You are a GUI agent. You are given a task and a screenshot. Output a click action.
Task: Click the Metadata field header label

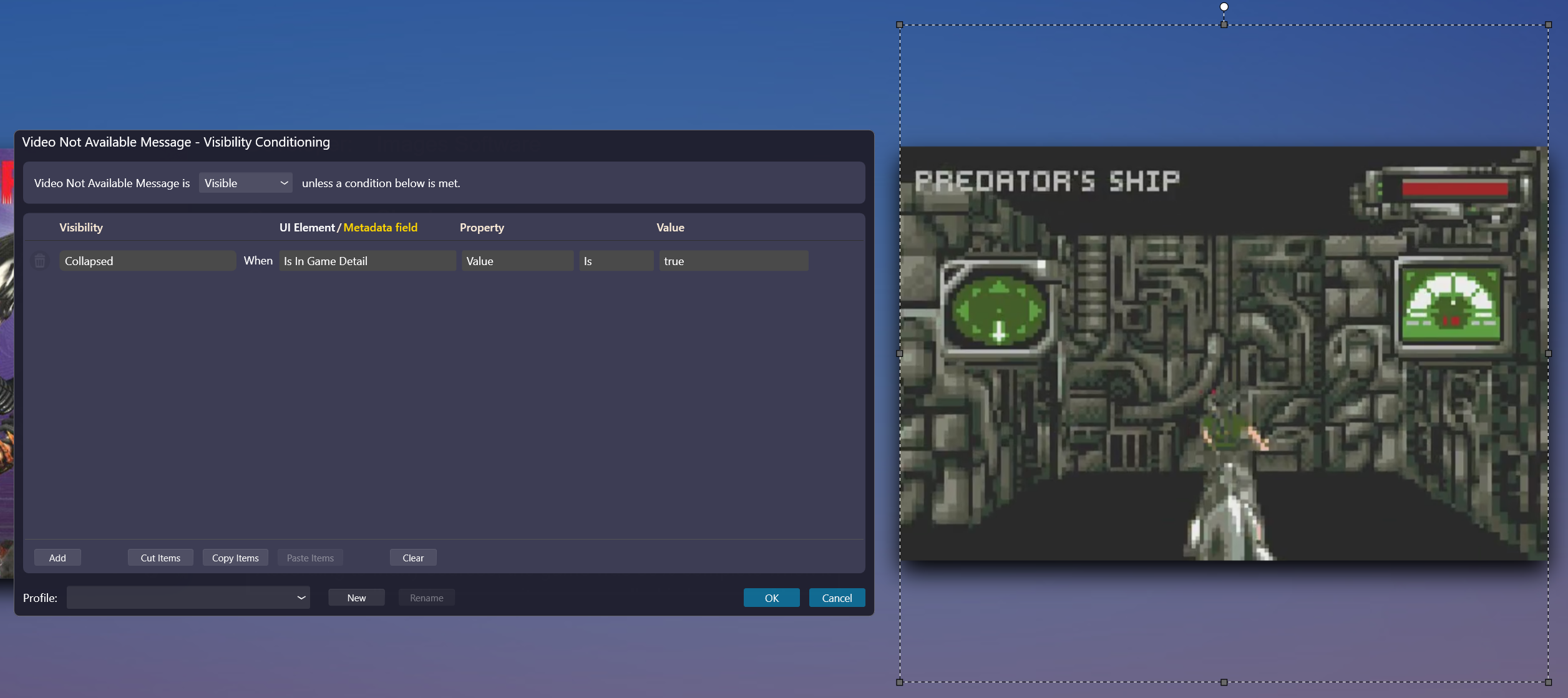point(380,228)
